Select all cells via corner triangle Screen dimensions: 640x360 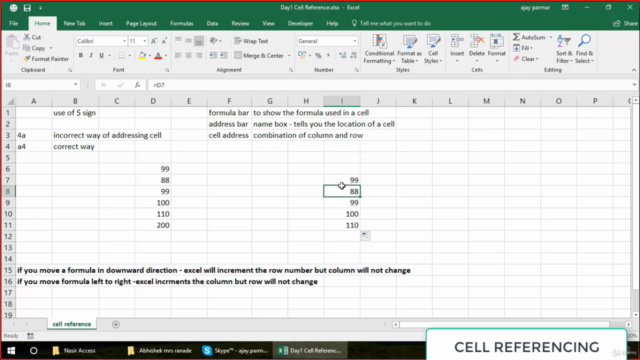pyautogui.click(x=10, y=101)
